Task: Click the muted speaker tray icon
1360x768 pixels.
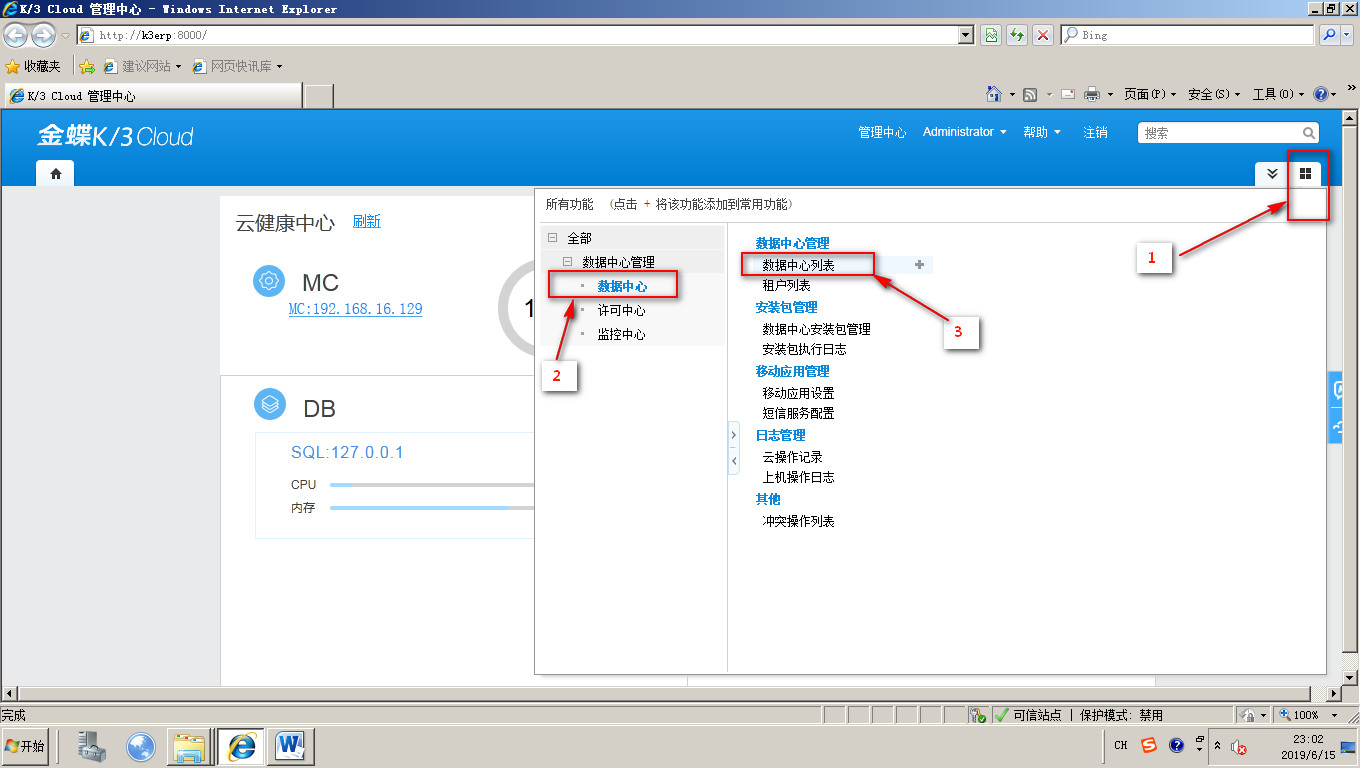Action: 1239,747
